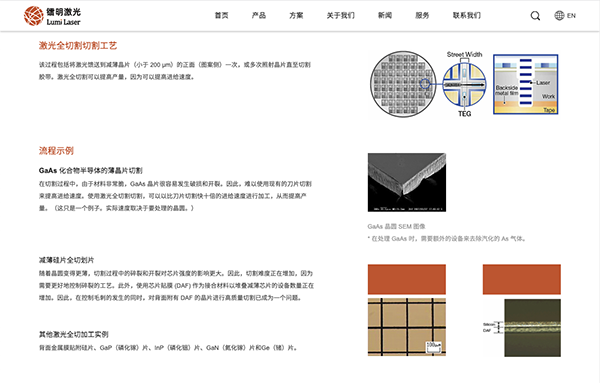Open the 关于我们 menu item
Image resolution: width=600 pixels, height=383 pixels.
pyautogui.click(x=341, y=15)
